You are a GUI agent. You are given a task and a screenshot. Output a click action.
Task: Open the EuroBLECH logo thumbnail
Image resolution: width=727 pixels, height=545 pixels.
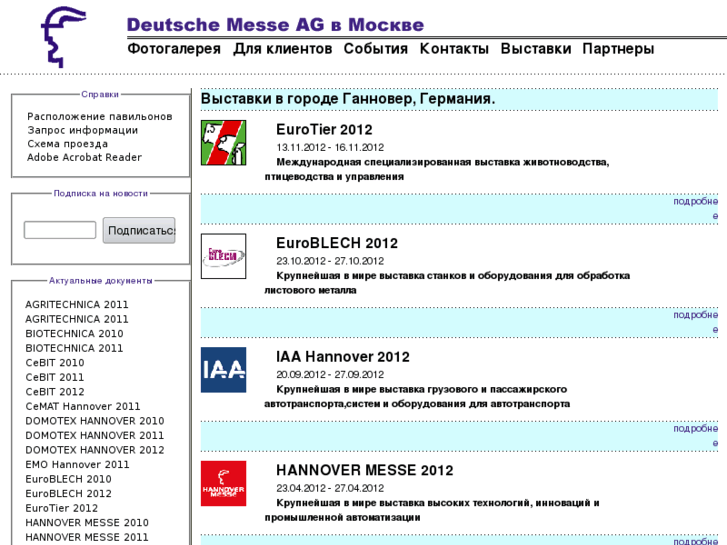223,256
